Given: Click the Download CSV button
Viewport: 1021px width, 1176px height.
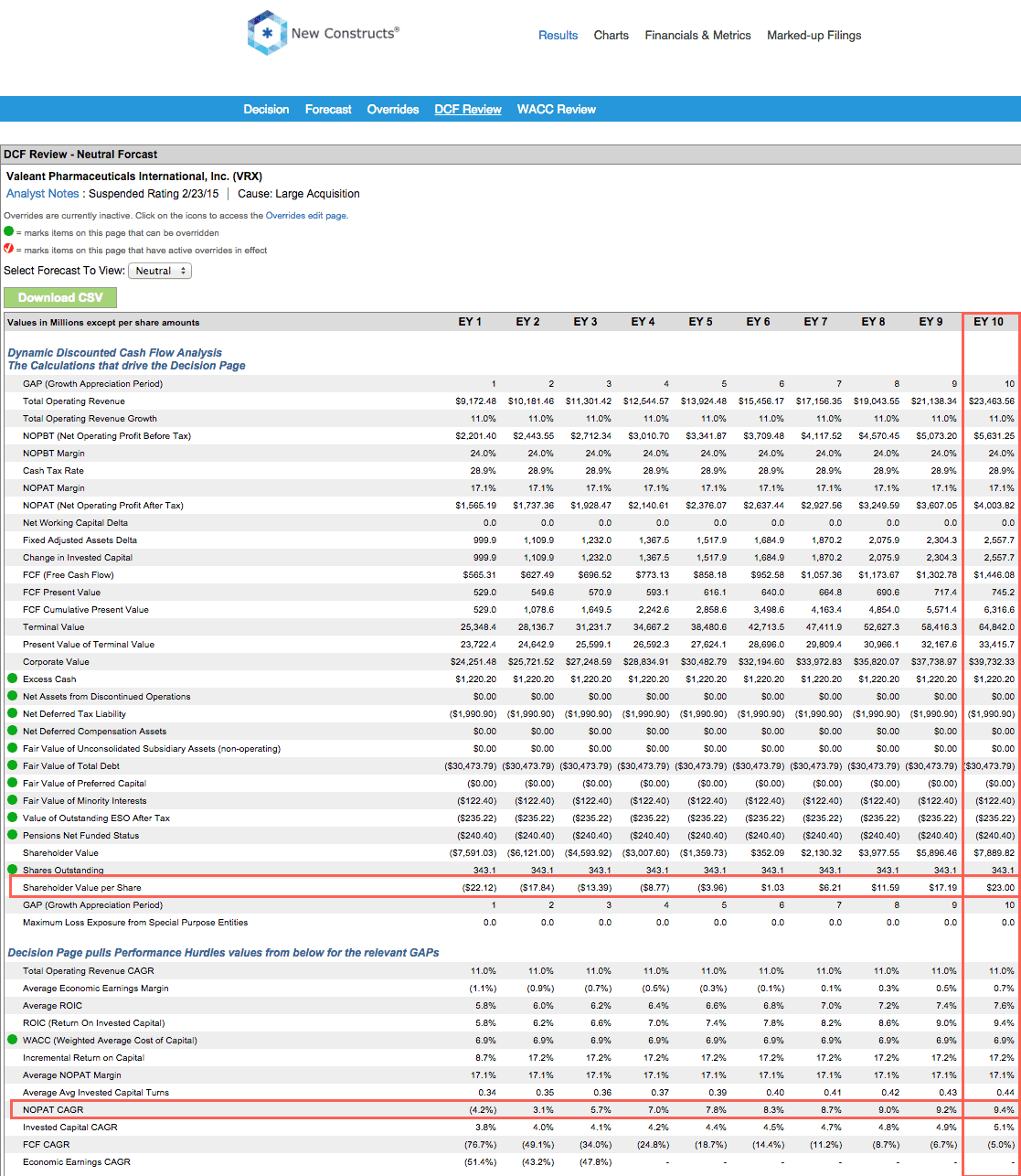Looking at the screenshot, I should pos(60,297).
